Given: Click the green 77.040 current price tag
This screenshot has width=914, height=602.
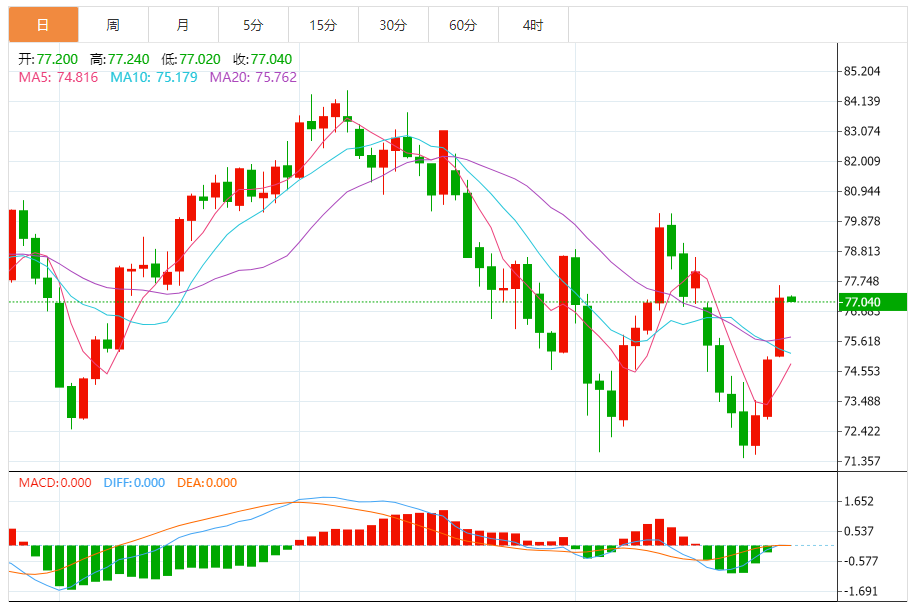Looking at the screenshot, I should click(x=872, y=302).
